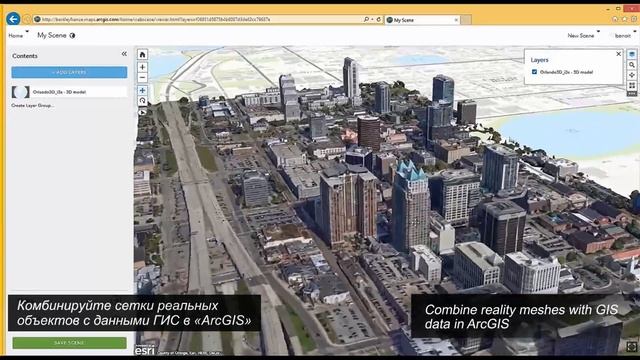
Task: Click the Add Layers button
Action: tap(69, 72)
